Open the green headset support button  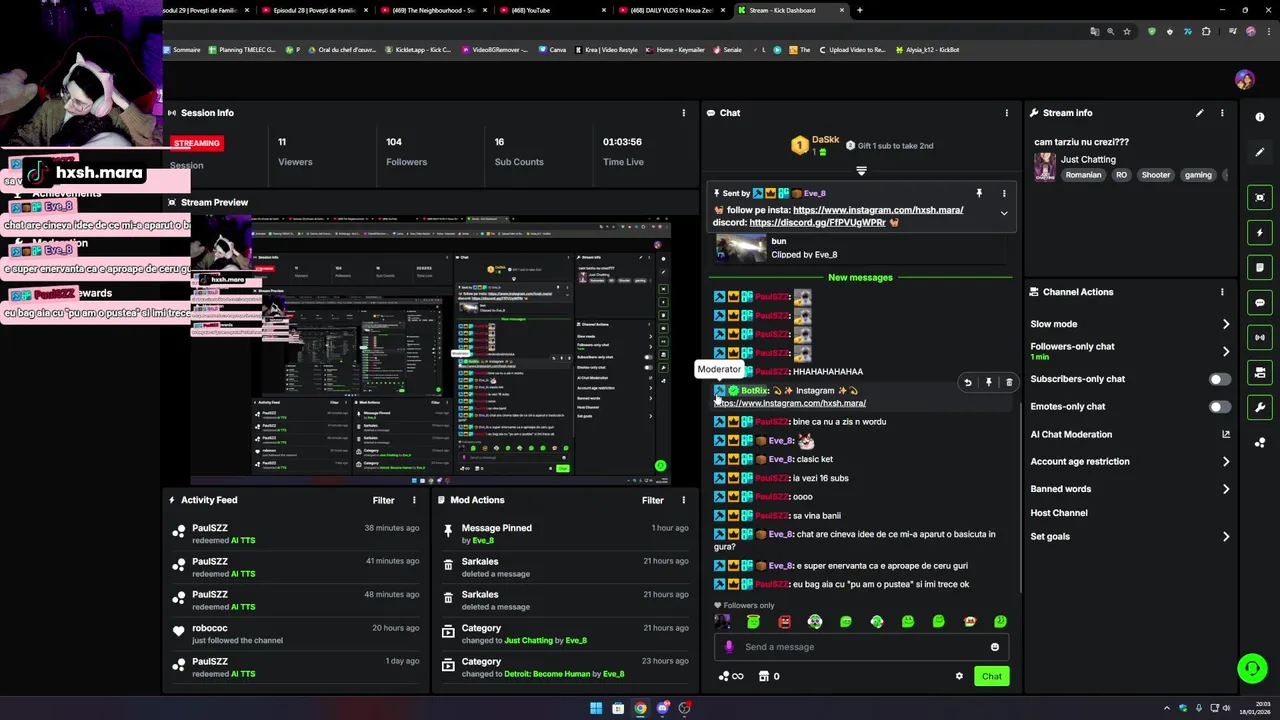(1251, 668)
